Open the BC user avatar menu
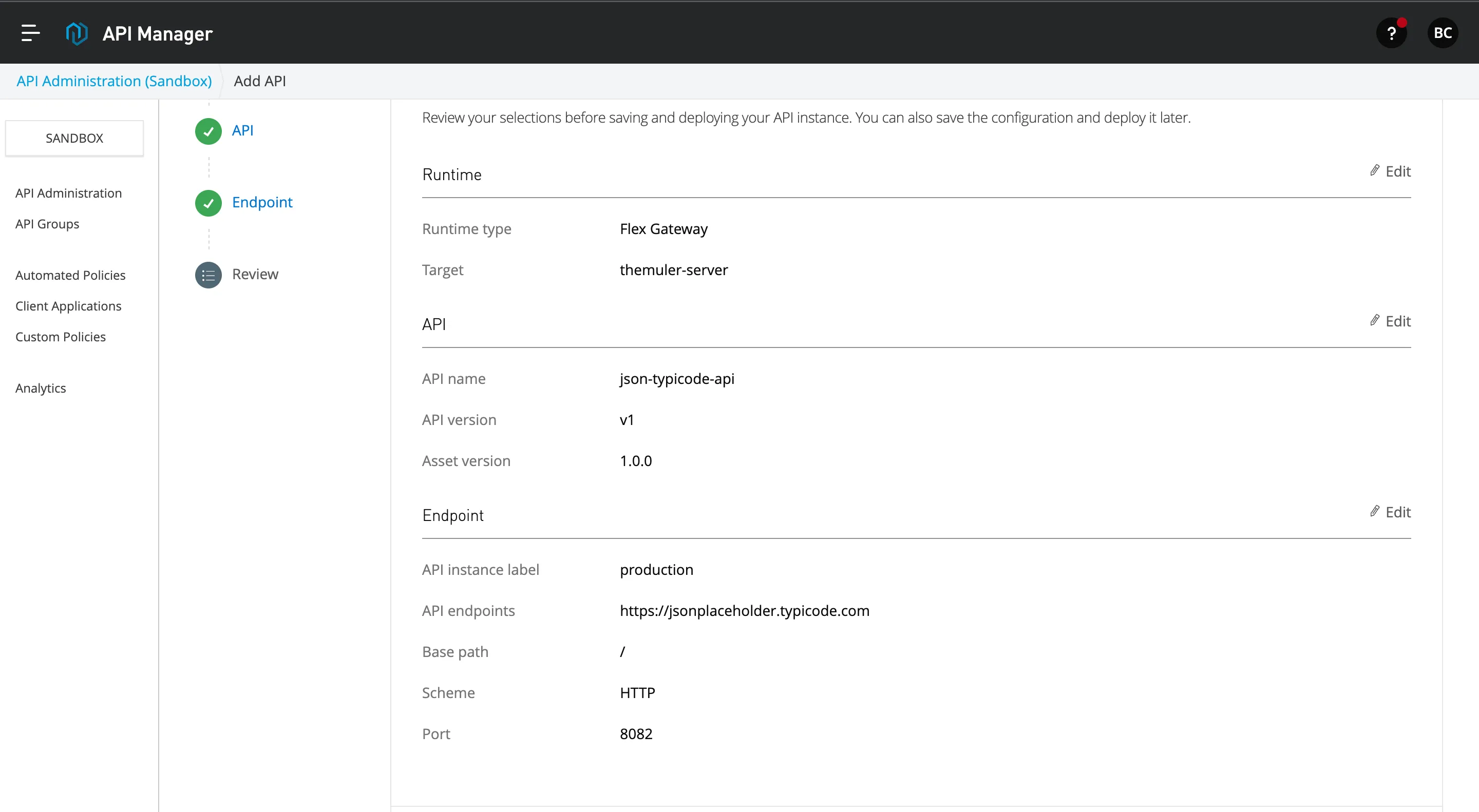 tap(1442, 33)
